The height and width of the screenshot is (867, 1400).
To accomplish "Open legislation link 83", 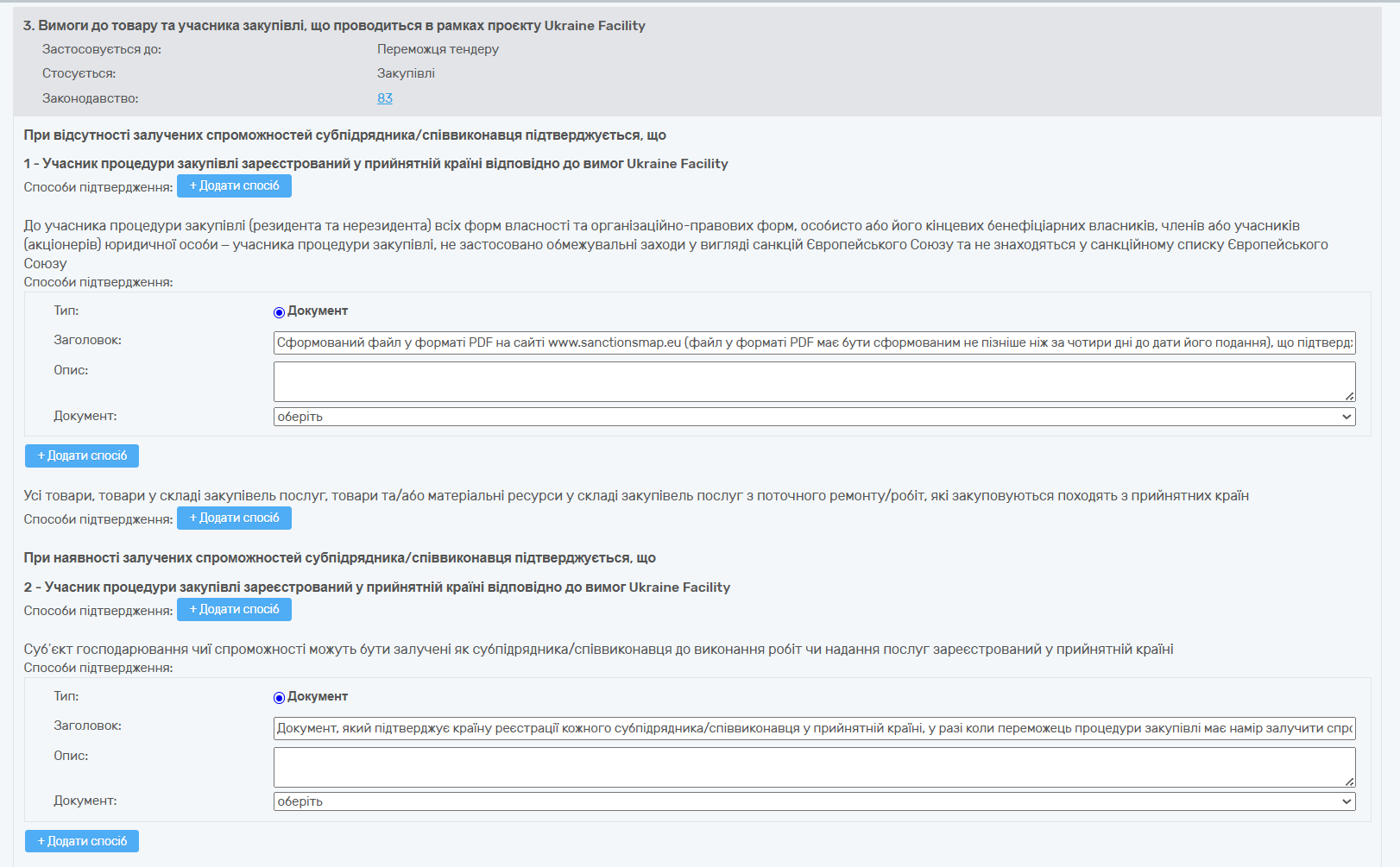I will point(385,98).
